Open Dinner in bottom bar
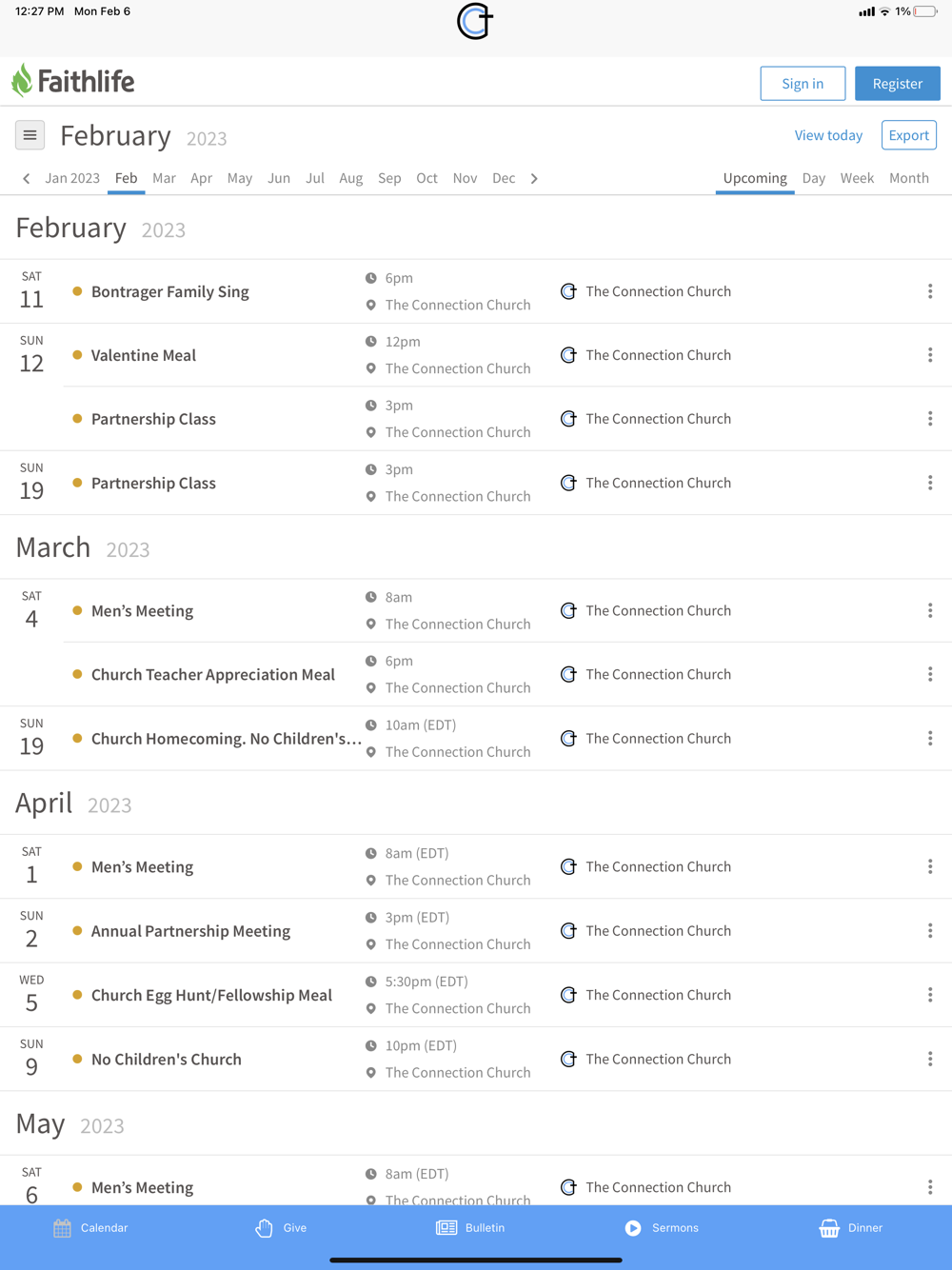 (851, 1228)
